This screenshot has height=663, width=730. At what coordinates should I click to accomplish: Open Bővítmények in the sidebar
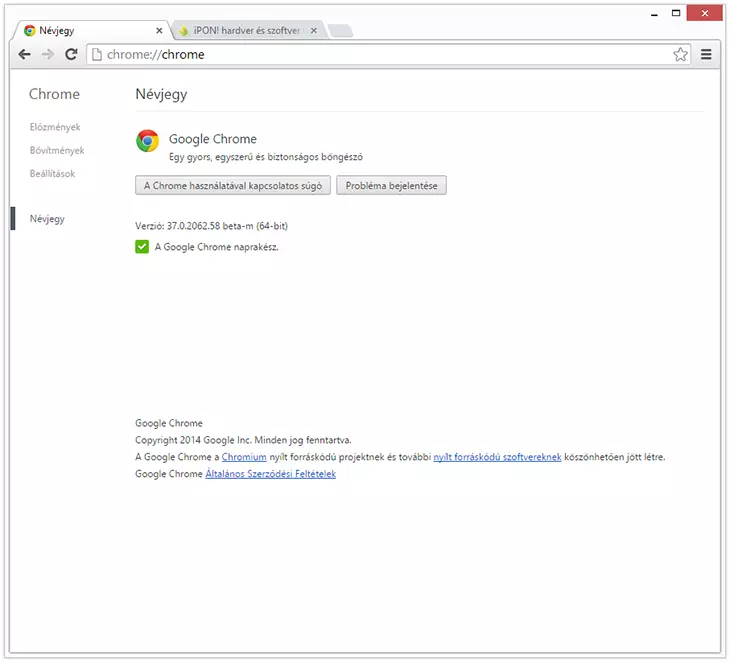point(57,150)
